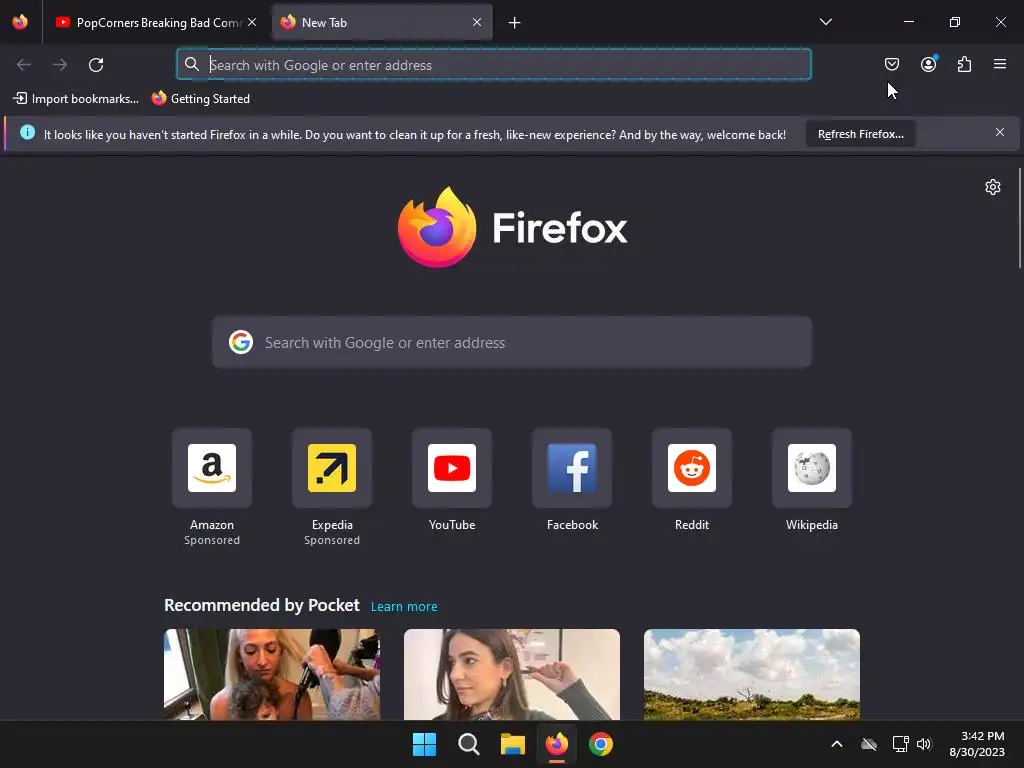Click the Refresh Firefox button
Image resolution: width=1024 pixels, height=768 pixels.
coord(860,134)
